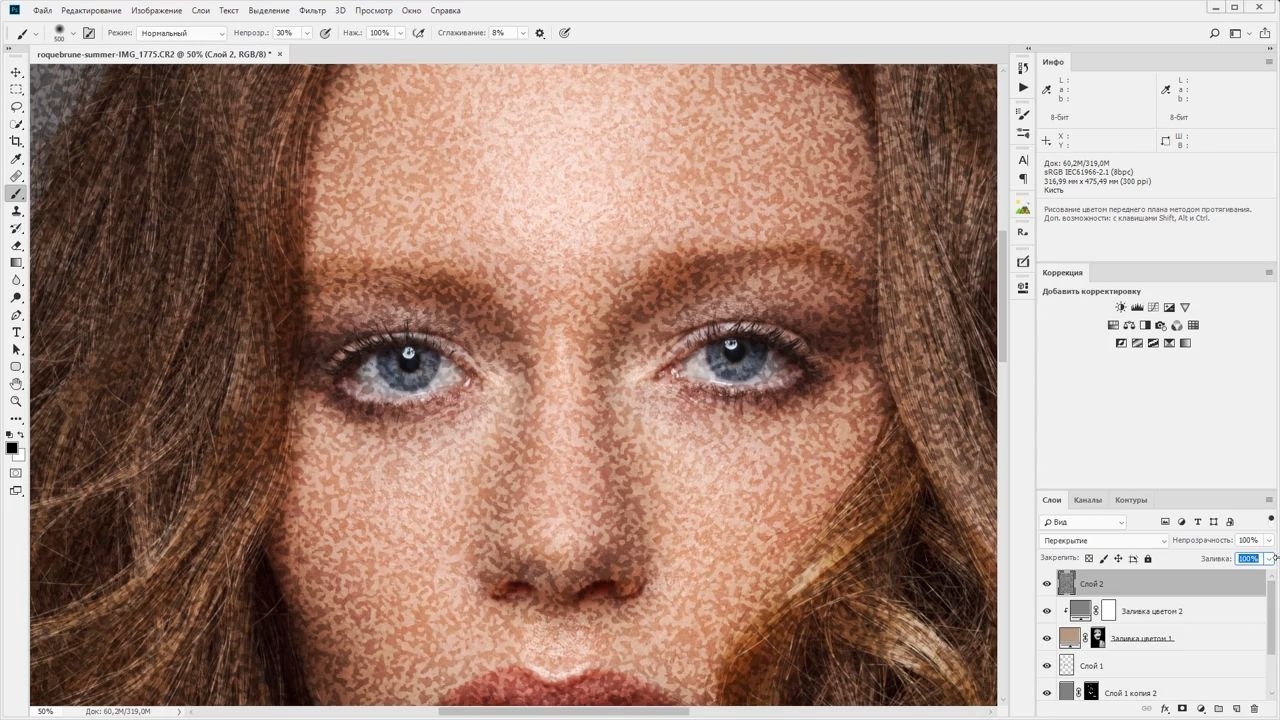
Task: Click the Заливка цветом 2 mask thumbnail
Action: click(x=1108, y=611)
